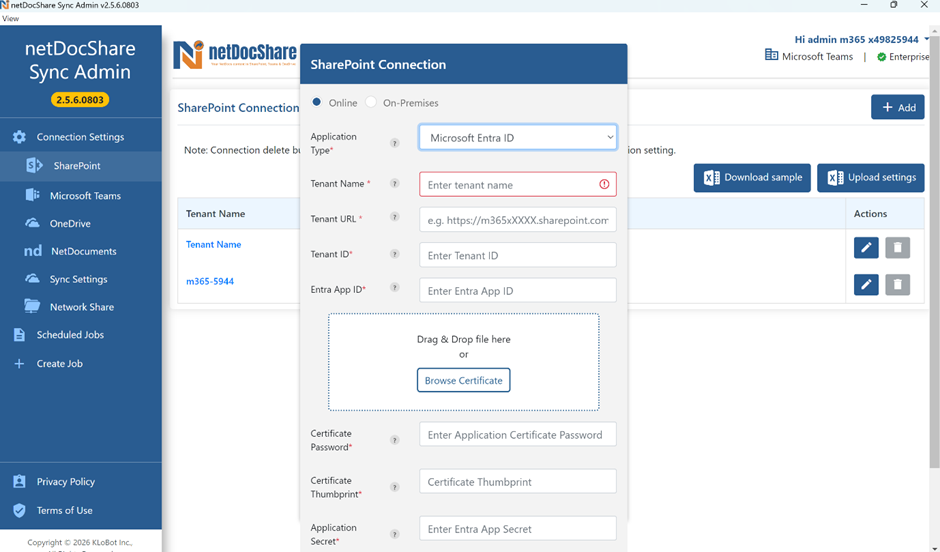The height and width of the screenshot is (552, 940).
Task: Click the Actions column header
Action: point(870,214)
